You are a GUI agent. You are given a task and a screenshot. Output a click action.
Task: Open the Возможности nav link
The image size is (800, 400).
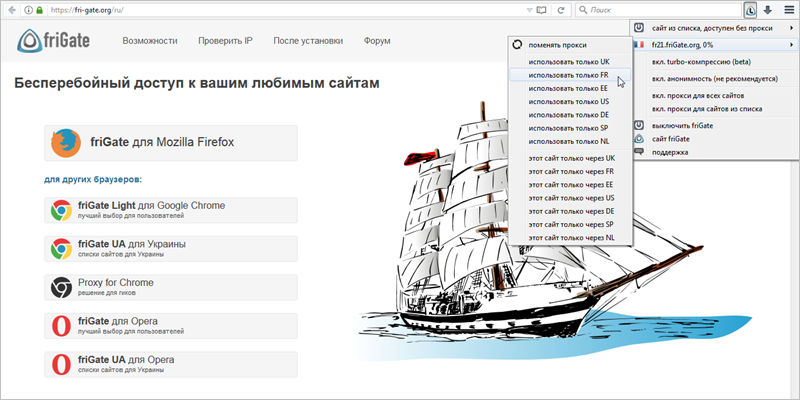coord(150,41)
